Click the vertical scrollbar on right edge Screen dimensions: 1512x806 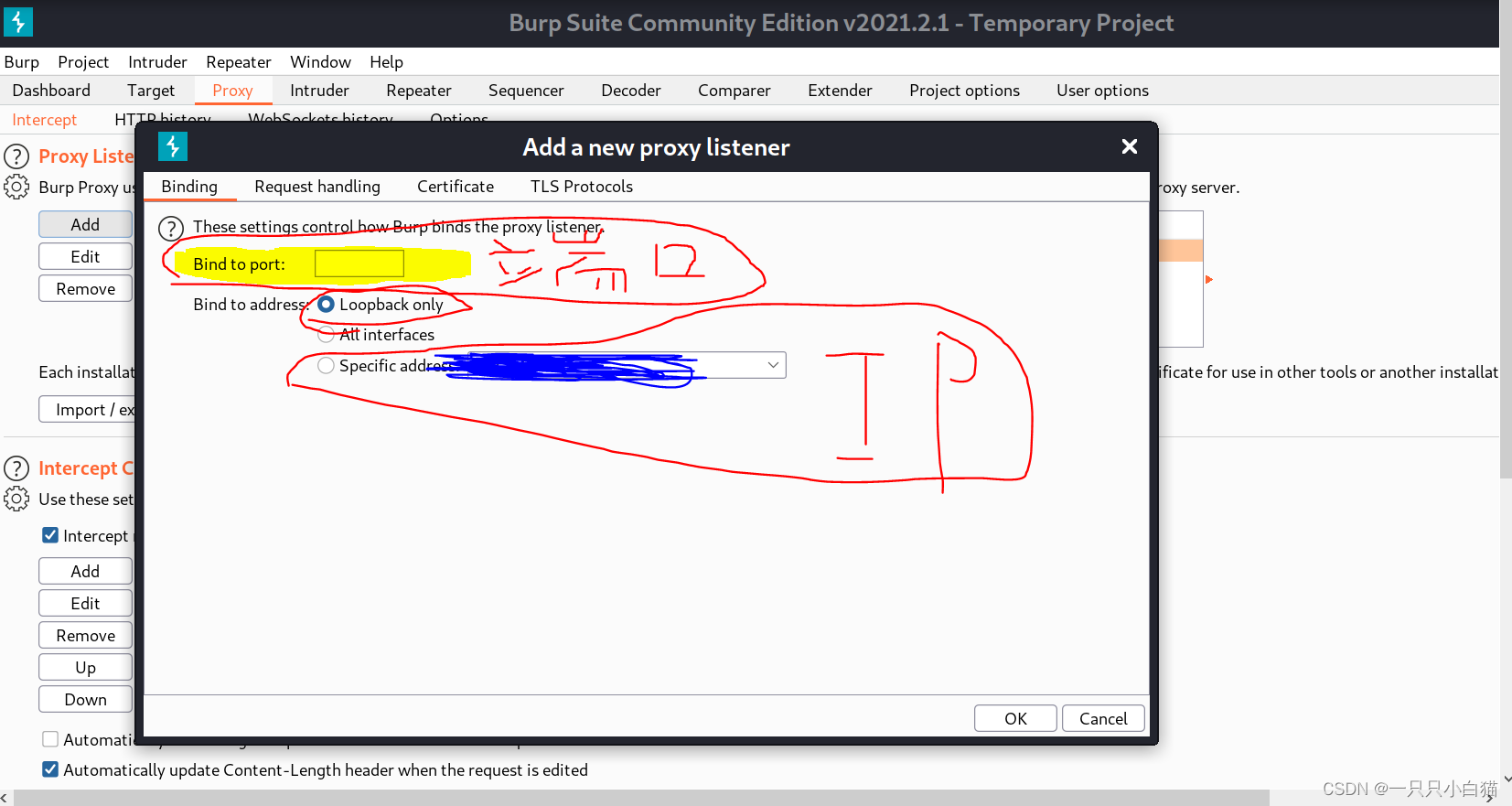pyautogui.click(x=1506, y=238)
